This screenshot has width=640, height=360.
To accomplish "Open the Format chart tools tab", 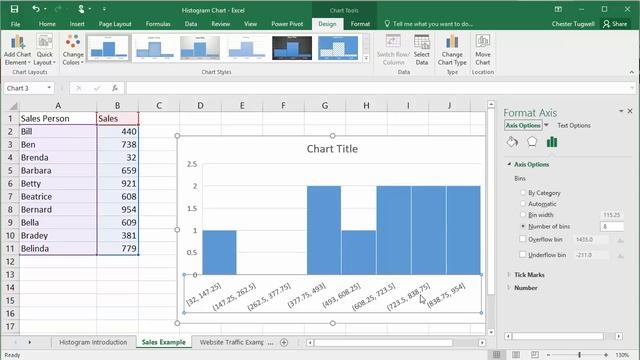I will (x=360, y=24).
